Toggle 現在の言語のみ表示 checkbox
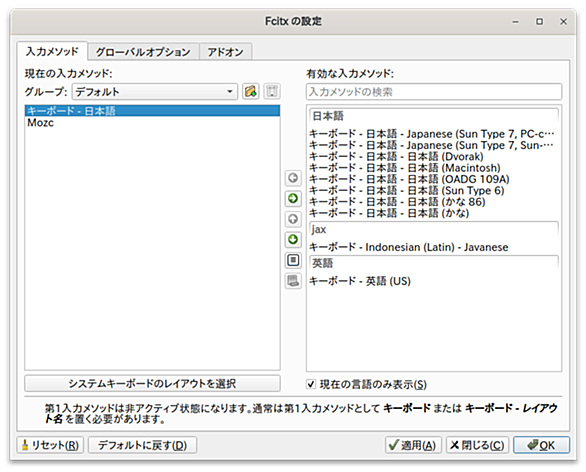The width and height of the screenshot is (586, 472). [311, 384]
